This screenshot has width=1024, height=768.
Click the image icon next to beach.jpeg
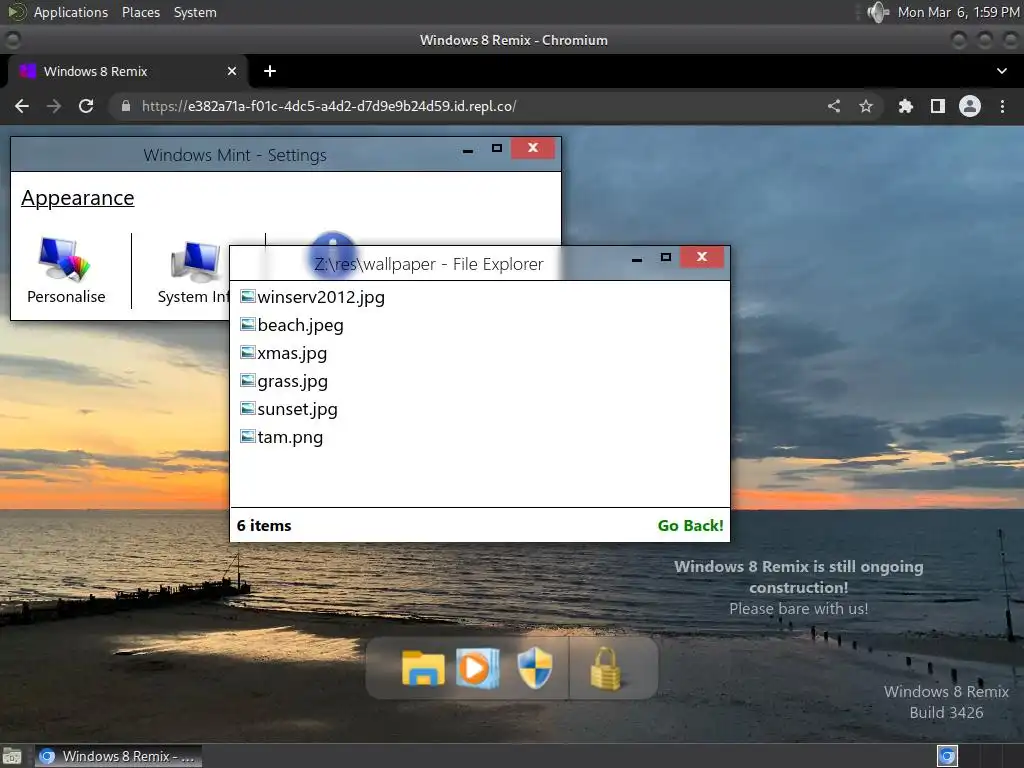pos(248,325)
